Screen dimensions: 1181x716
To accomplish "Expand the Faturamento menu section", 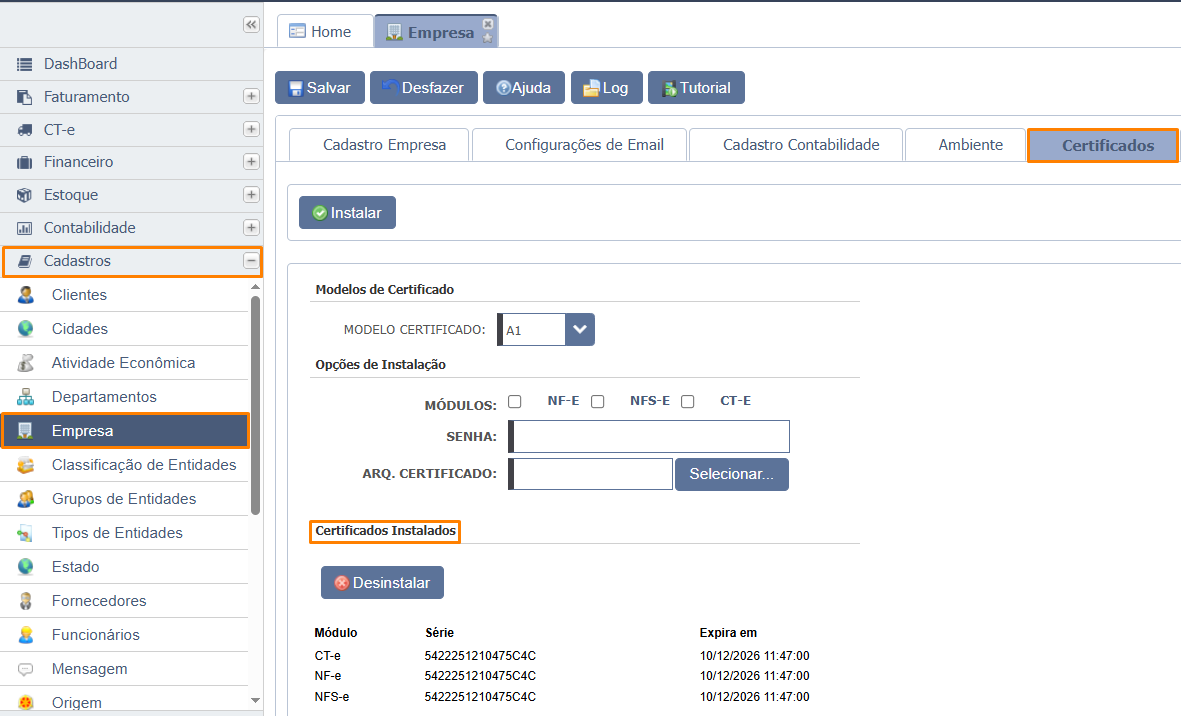I will tap(252, 96).
